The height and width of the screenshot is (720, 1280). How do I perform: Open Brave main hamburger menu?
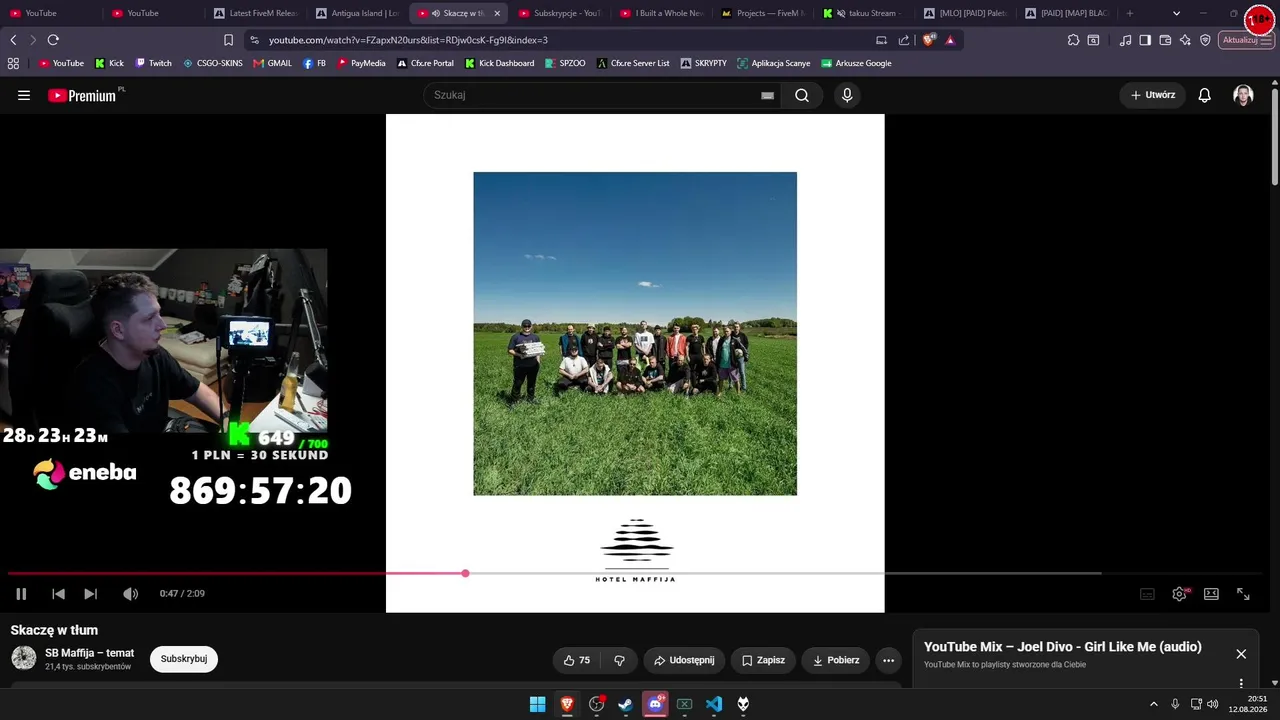point(1268,40)
